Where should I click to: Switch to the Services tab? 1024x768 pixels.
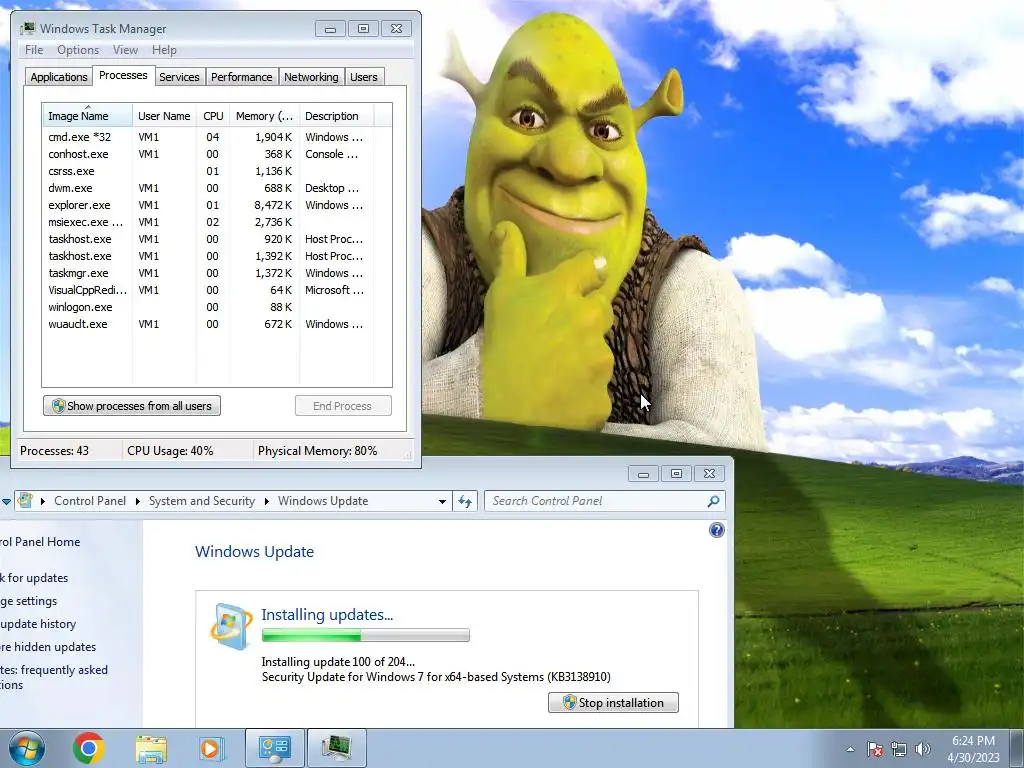(x=179, y=77)
